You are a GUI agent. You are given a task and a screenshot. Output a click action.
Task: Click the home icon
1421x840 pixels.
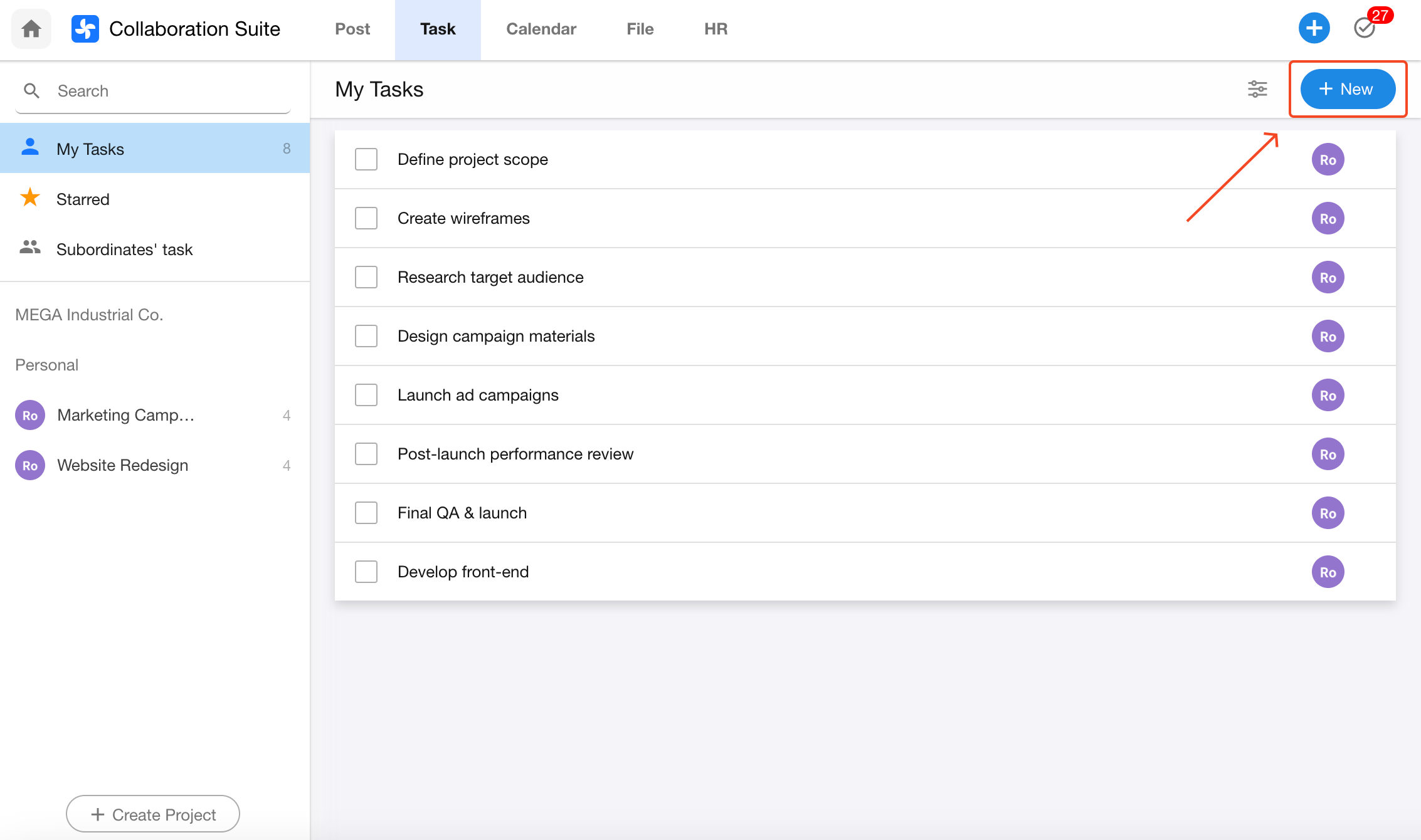coord(31,29)
